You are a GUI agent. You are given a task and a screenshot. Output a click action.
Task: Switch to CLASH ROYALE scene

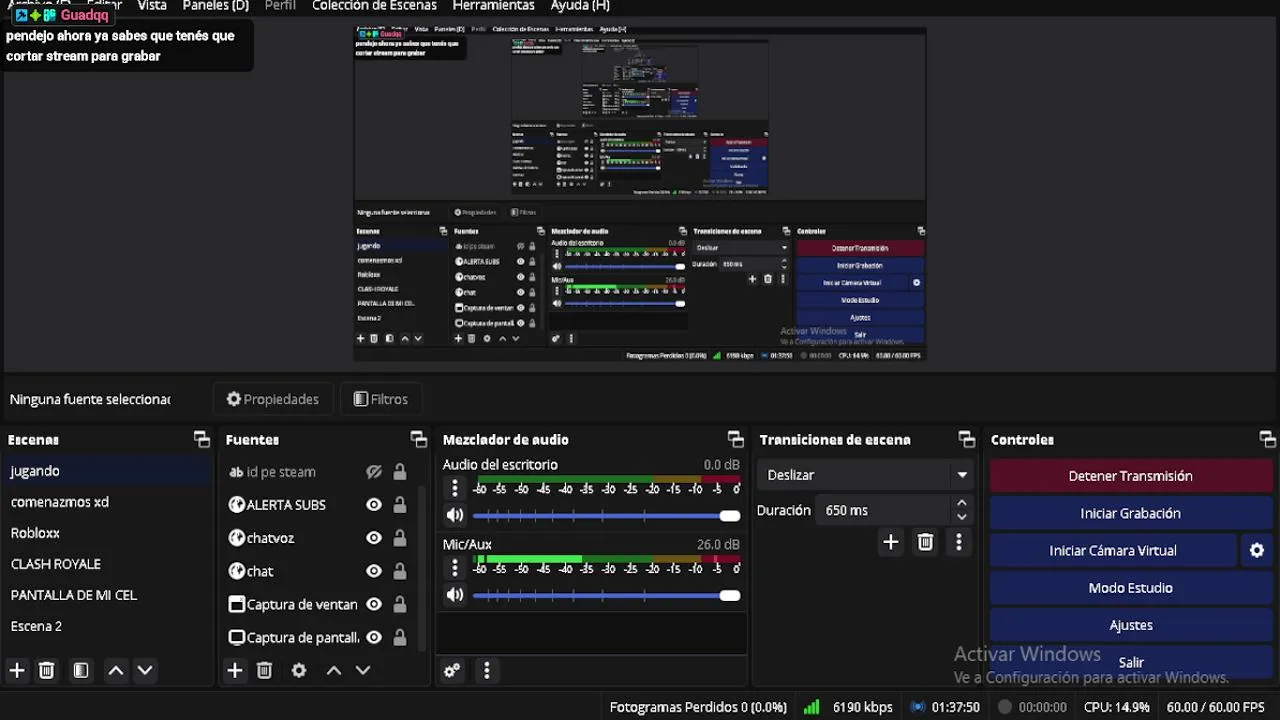pos(105,564)
